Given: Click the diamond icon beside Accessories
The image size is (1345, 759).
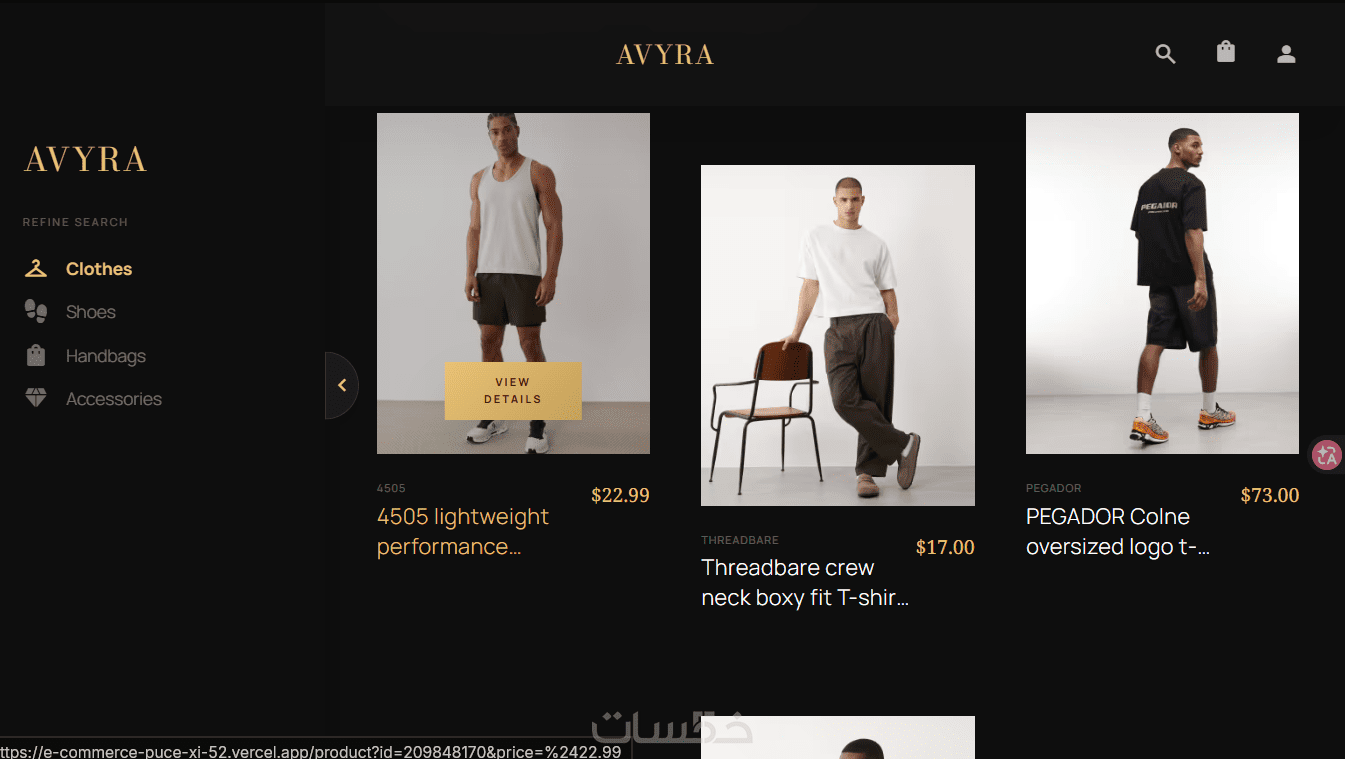Looking at the screenshot, I should [x=36, y=398].
